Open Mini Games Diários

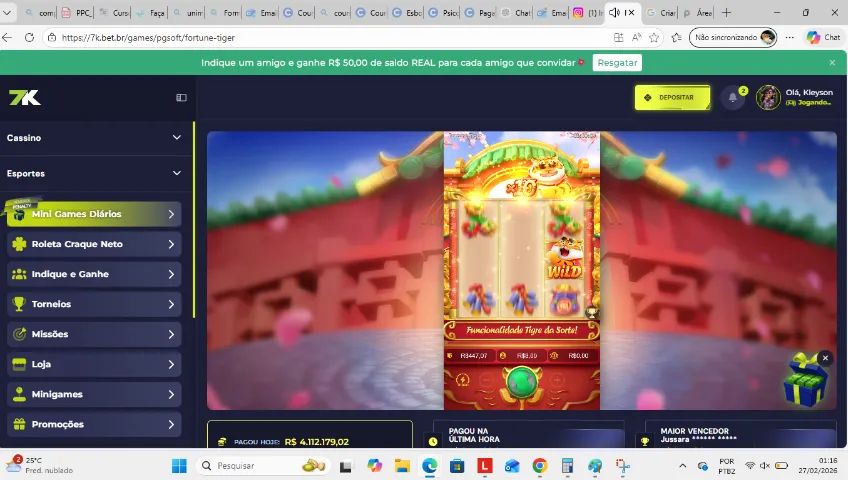pos(94,214)
